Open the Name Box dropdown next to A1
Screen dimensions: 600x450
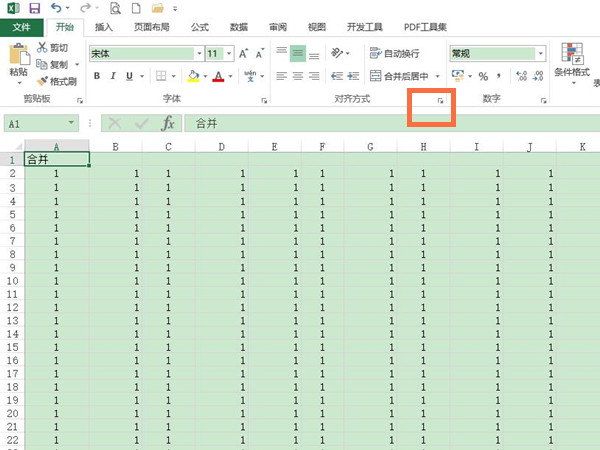click(72, 123)
